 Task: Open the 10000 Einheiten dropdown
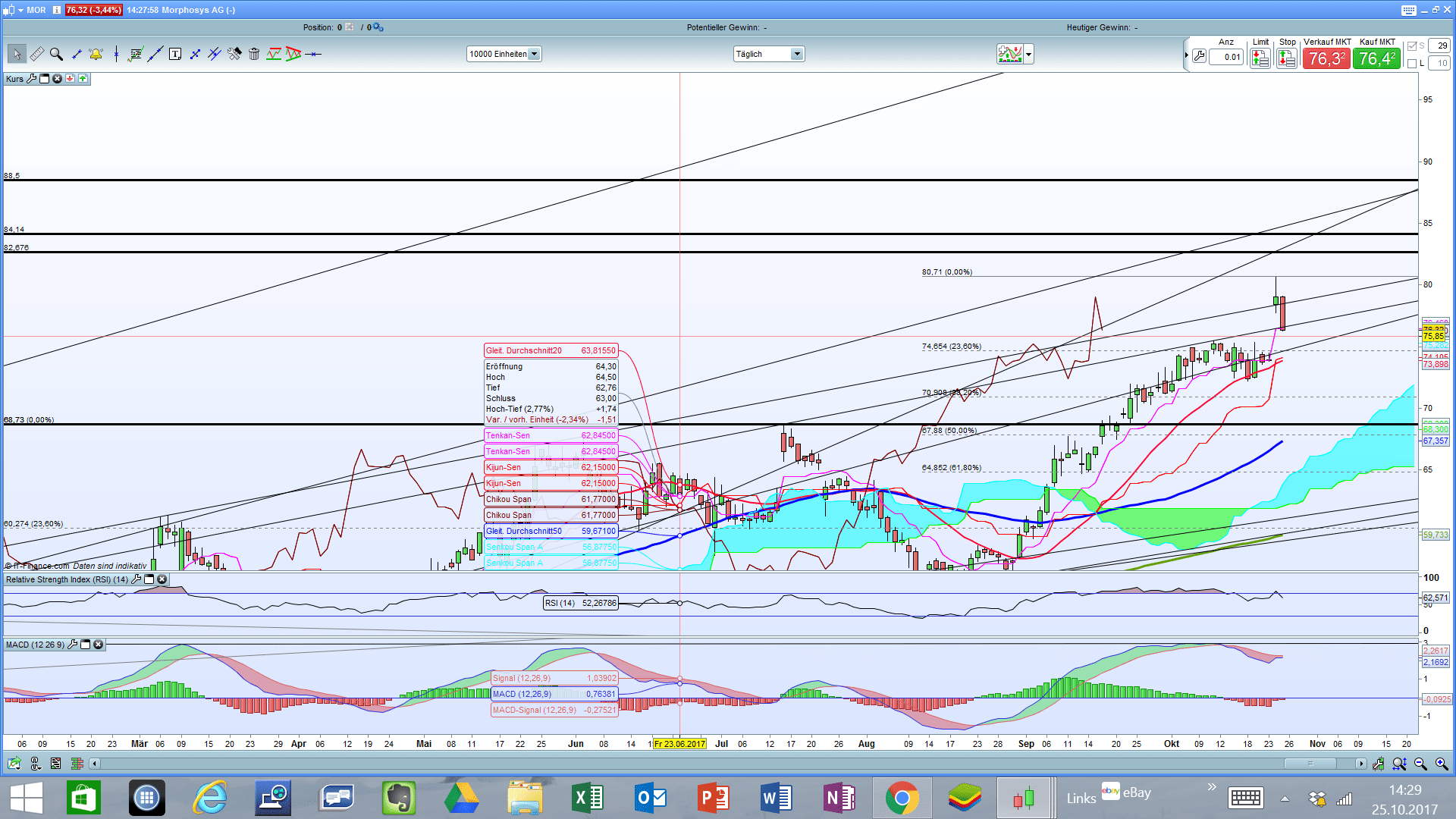pyautogui.click(x=534, y=54)
